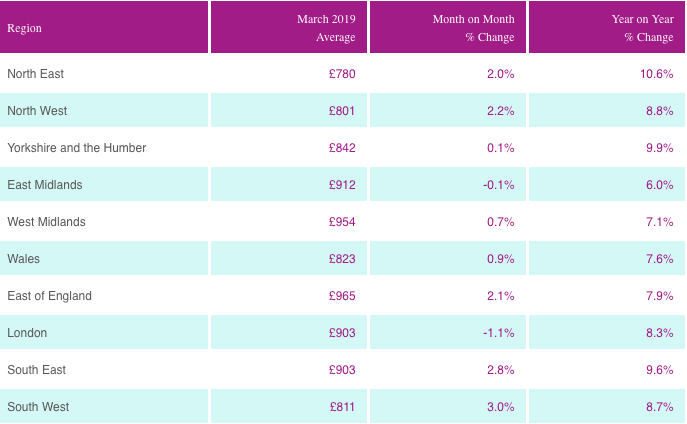Click South West's 3.0% monthly change
Screen dimensions: 687x424
pyautogui.click(x=500, y=407)
